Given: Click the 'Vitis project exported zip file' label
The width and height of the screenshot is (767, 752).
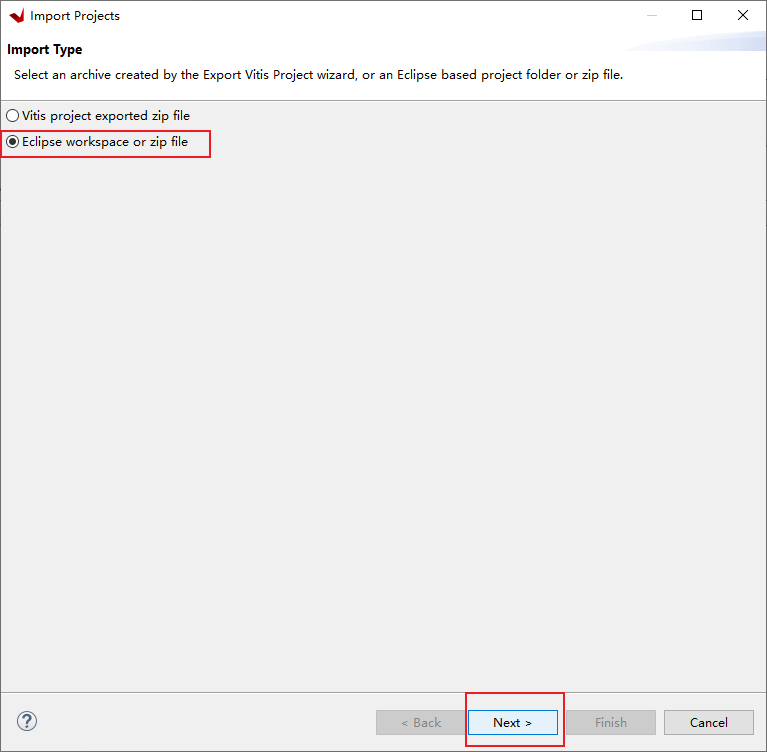Looking at the screenshot, I should click(105, 116).
